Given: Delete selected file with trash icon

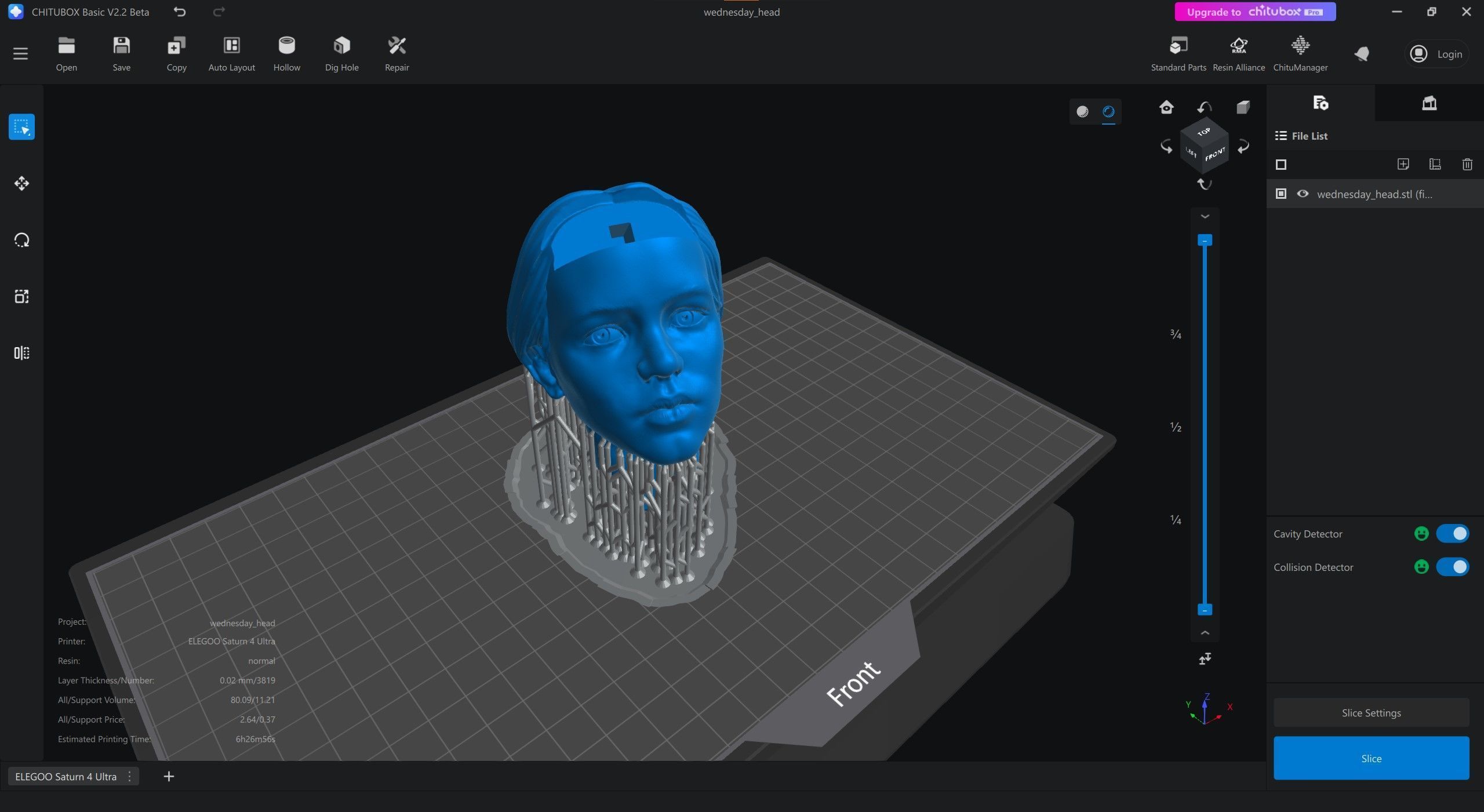Looking at the screenshot, I should coord(1467,165).
